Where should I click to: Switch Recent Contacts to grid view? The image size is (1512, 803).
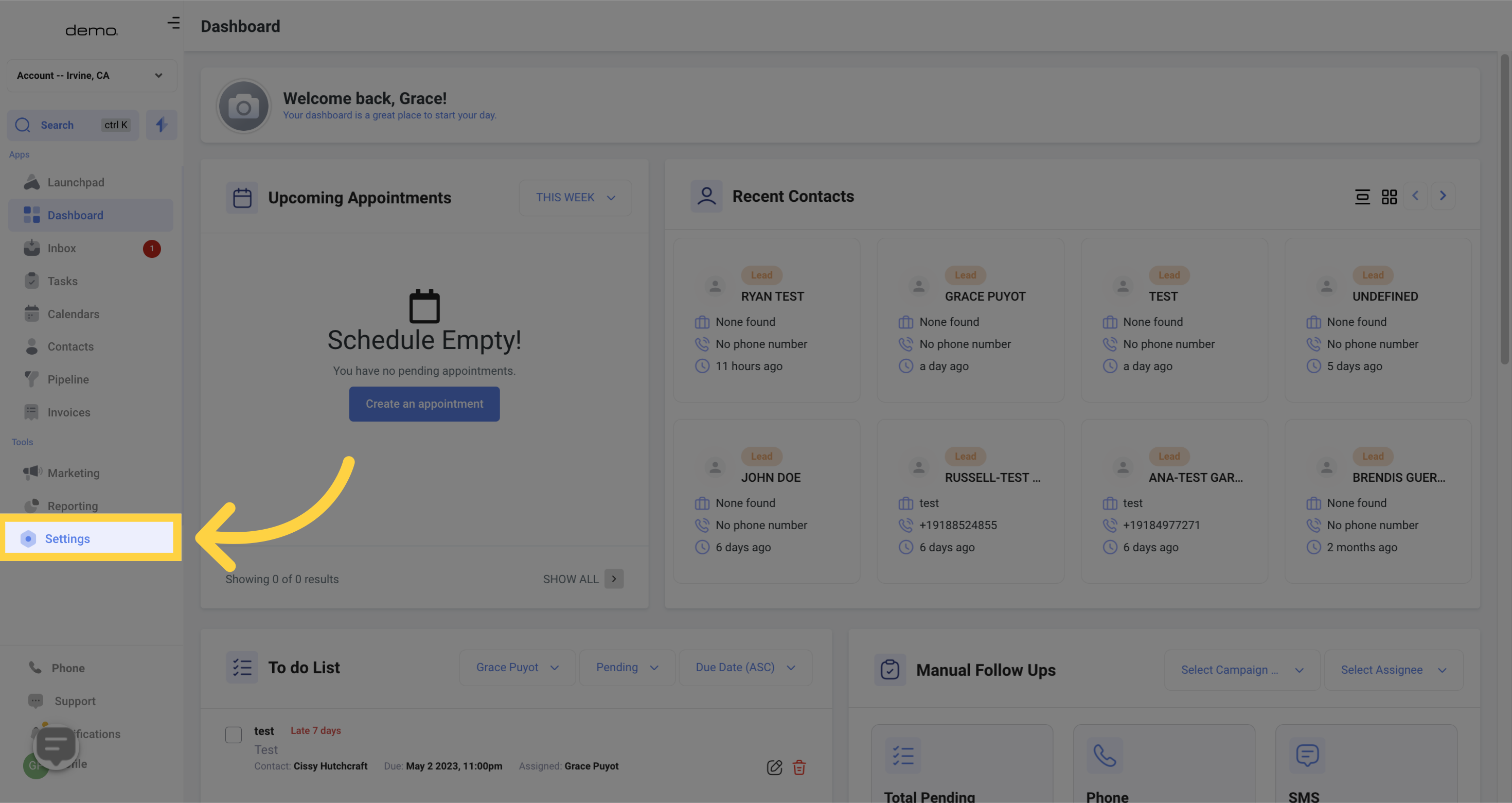[1389, 197]
